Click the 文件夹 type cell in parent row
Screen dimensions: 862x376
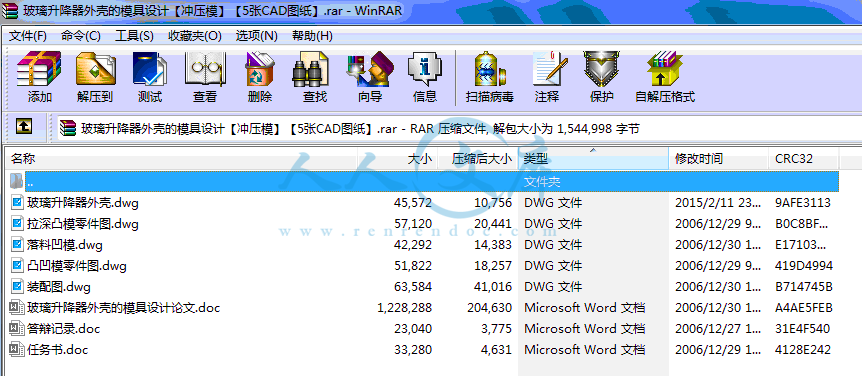coord(542,181)
